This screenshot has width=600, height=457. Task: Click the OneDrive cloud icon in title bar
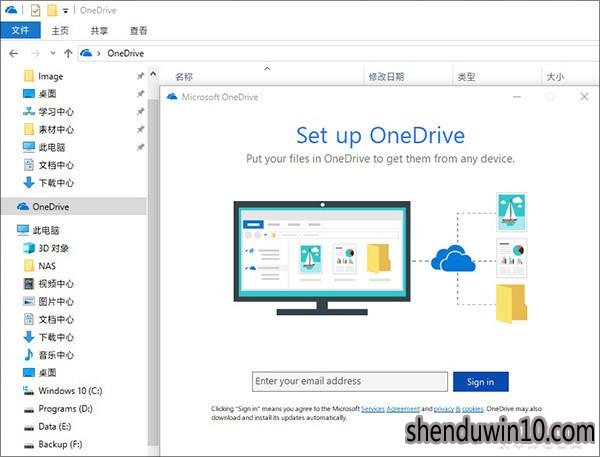(11, 10)
